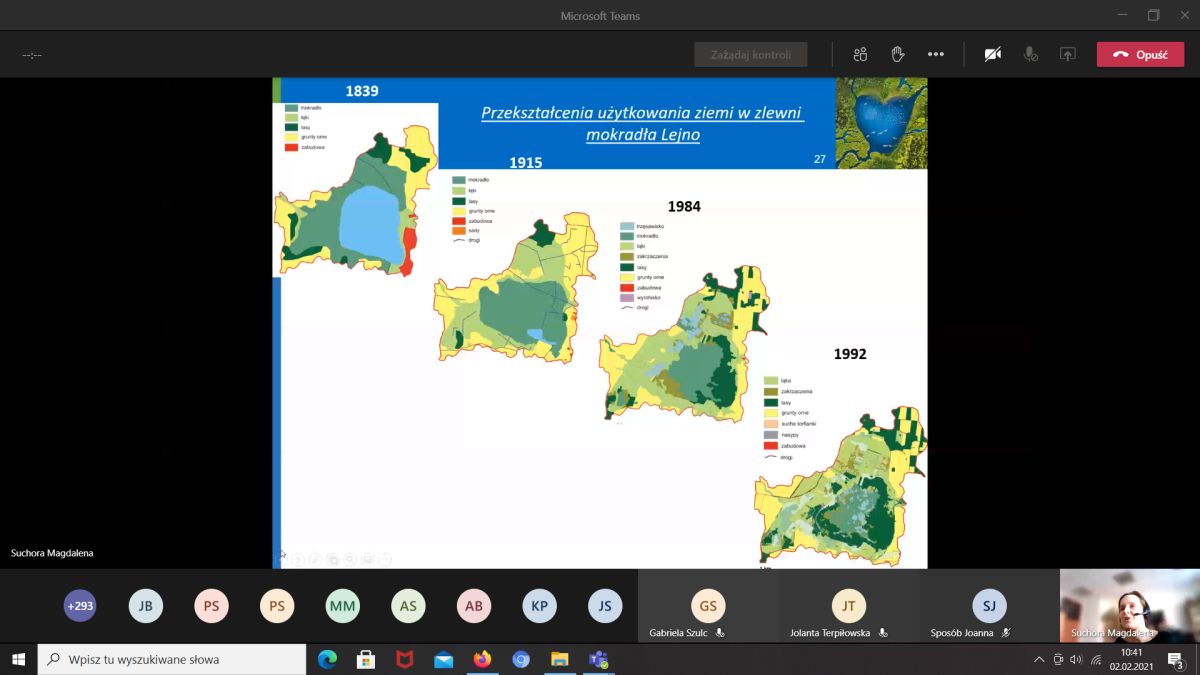Viewport: 1200px width, 675px height.
Task: Open the Windows Start menu
Action: [x=18, y=659]
